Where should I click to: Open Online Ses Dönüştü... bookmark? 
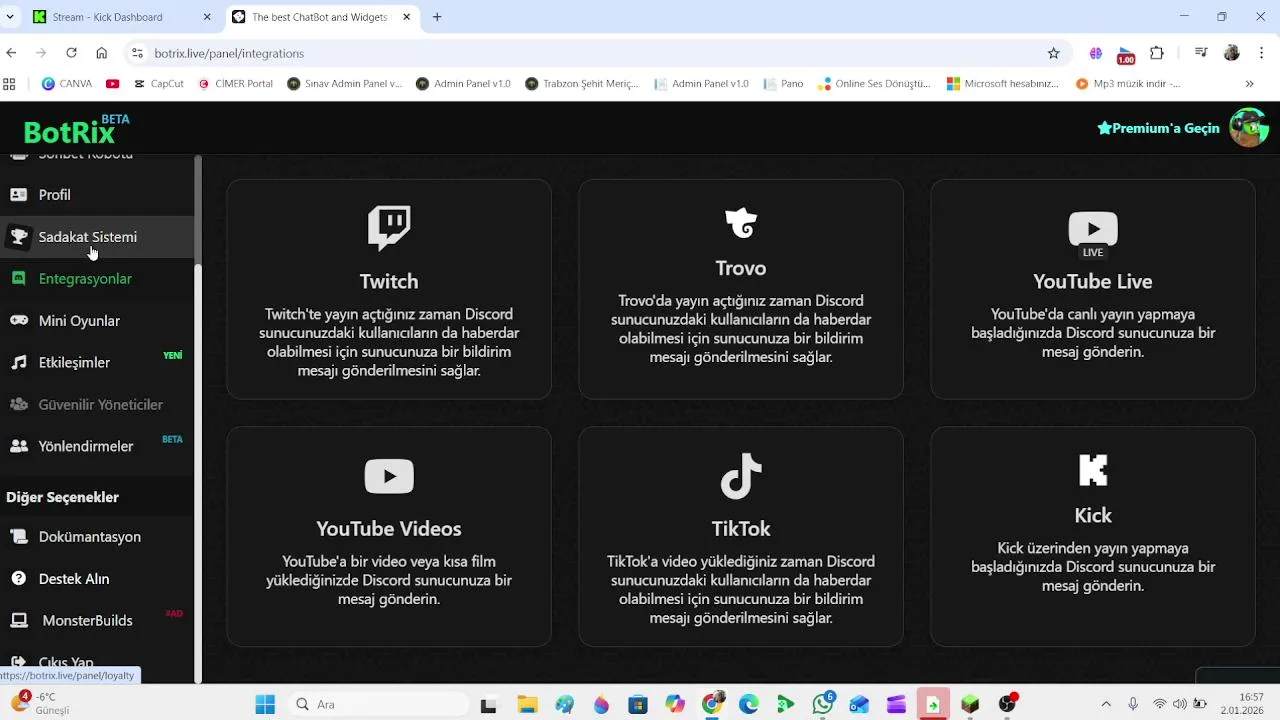(x=874, y=84)
